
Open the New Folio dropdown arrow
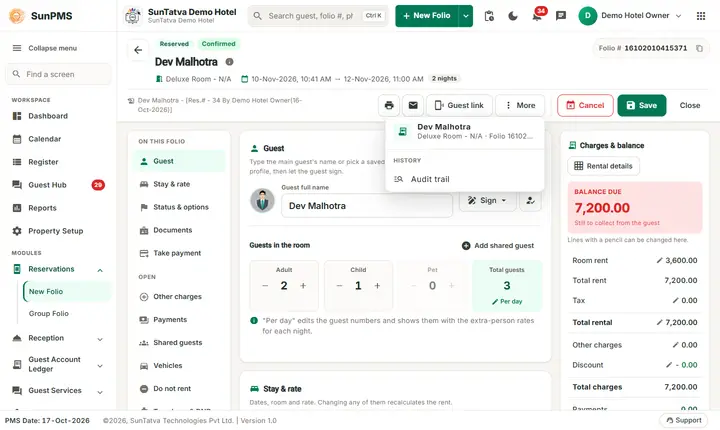coord(466,16)
